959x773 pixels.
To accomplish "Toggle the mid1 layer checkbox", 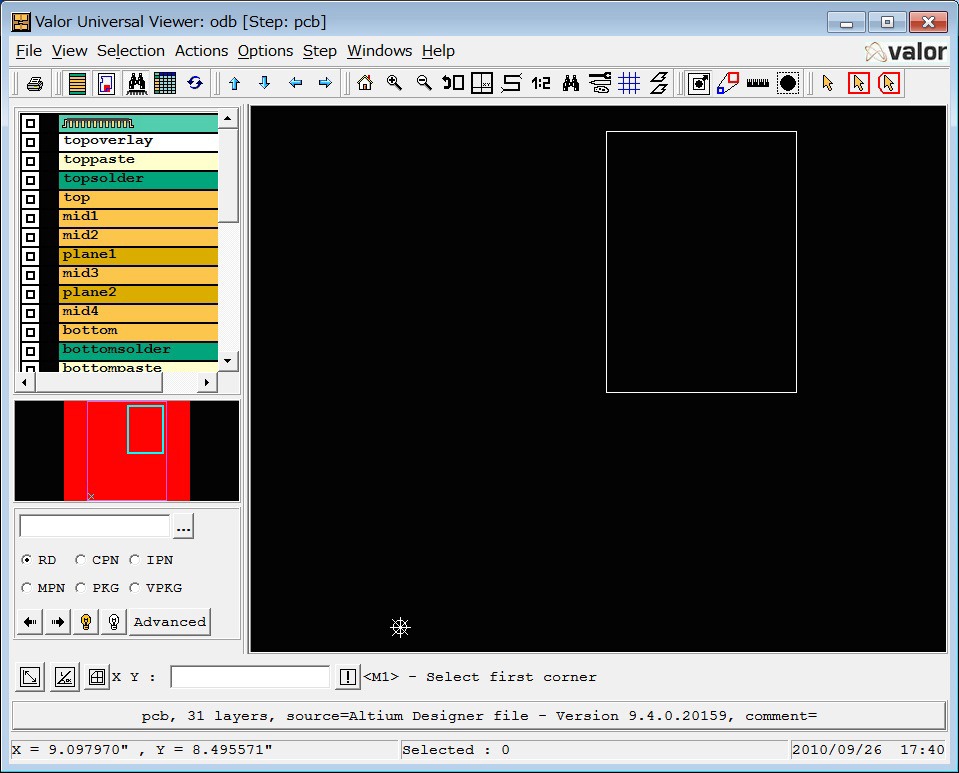I will click(x=30, y=218).
